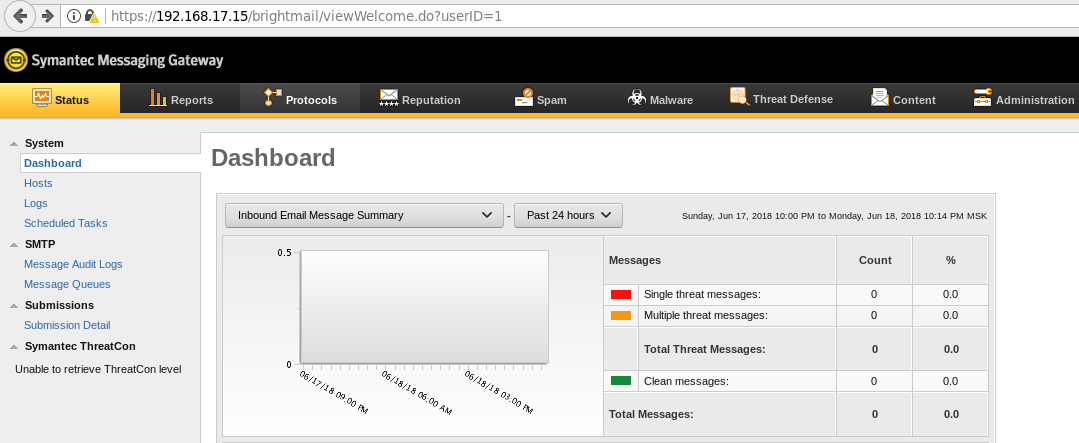Switch to the Content tab

pyautogui.click(x=902, y=98)
